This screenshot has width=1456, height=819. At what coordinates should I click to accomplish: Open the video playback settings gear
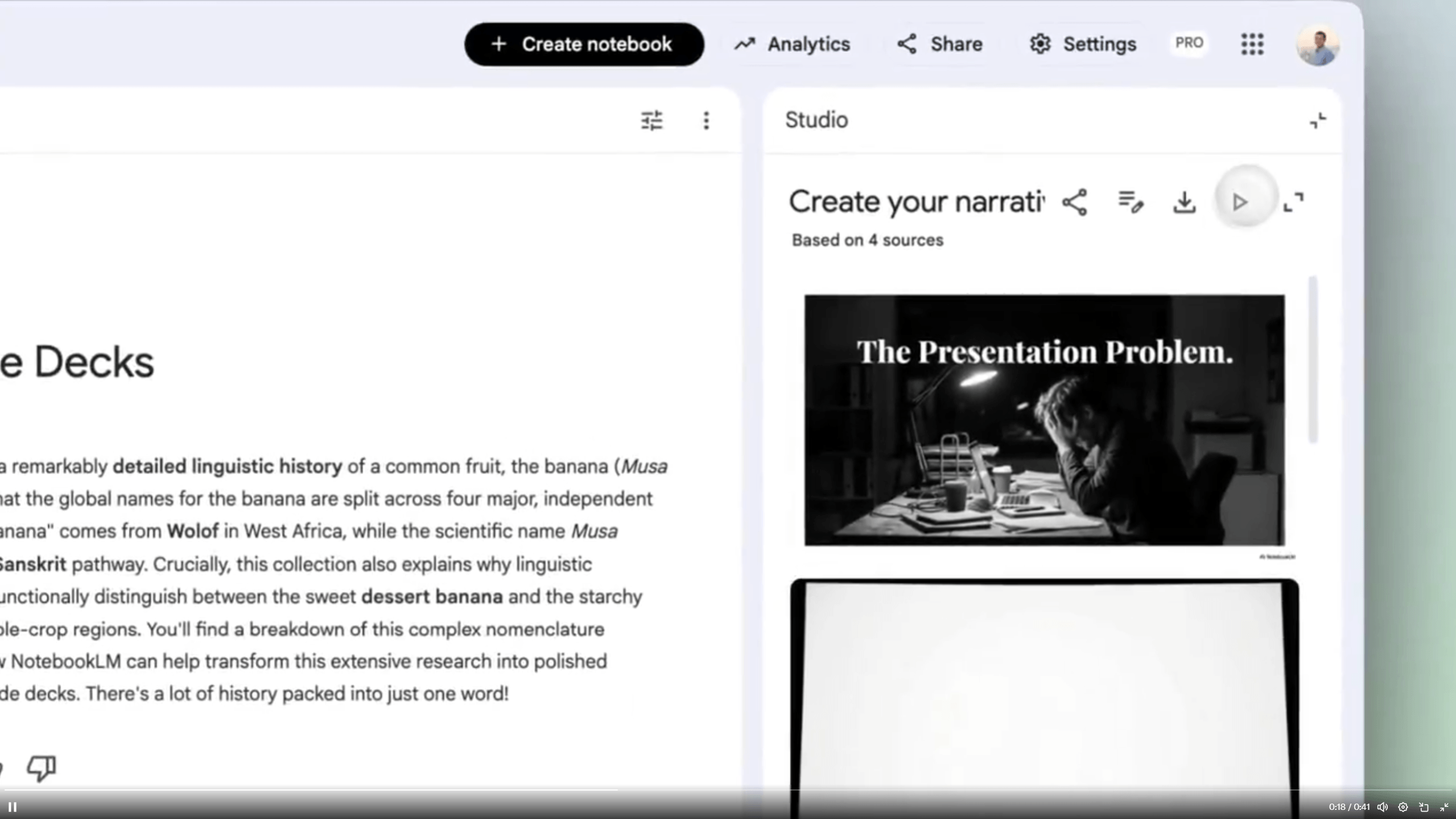click(x=1403, y=806)
